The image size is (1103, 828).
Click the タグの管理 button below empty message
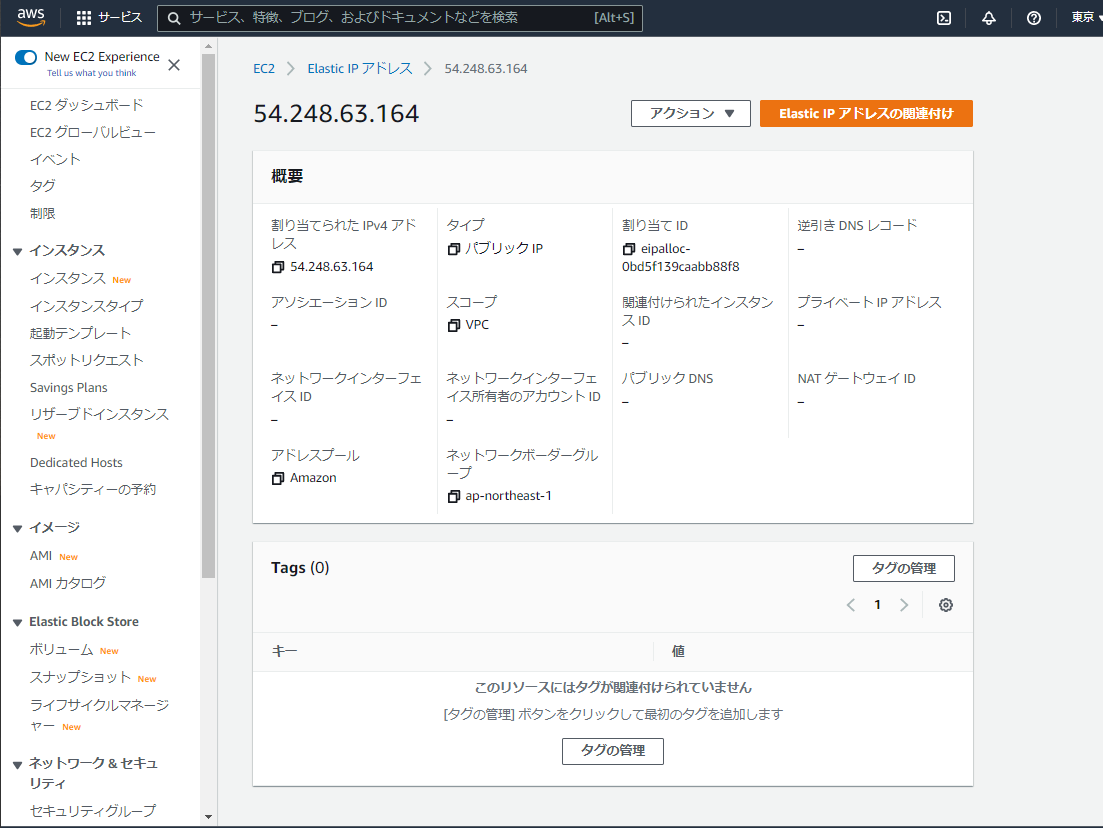pyautogui.click(x=613, y=751)
